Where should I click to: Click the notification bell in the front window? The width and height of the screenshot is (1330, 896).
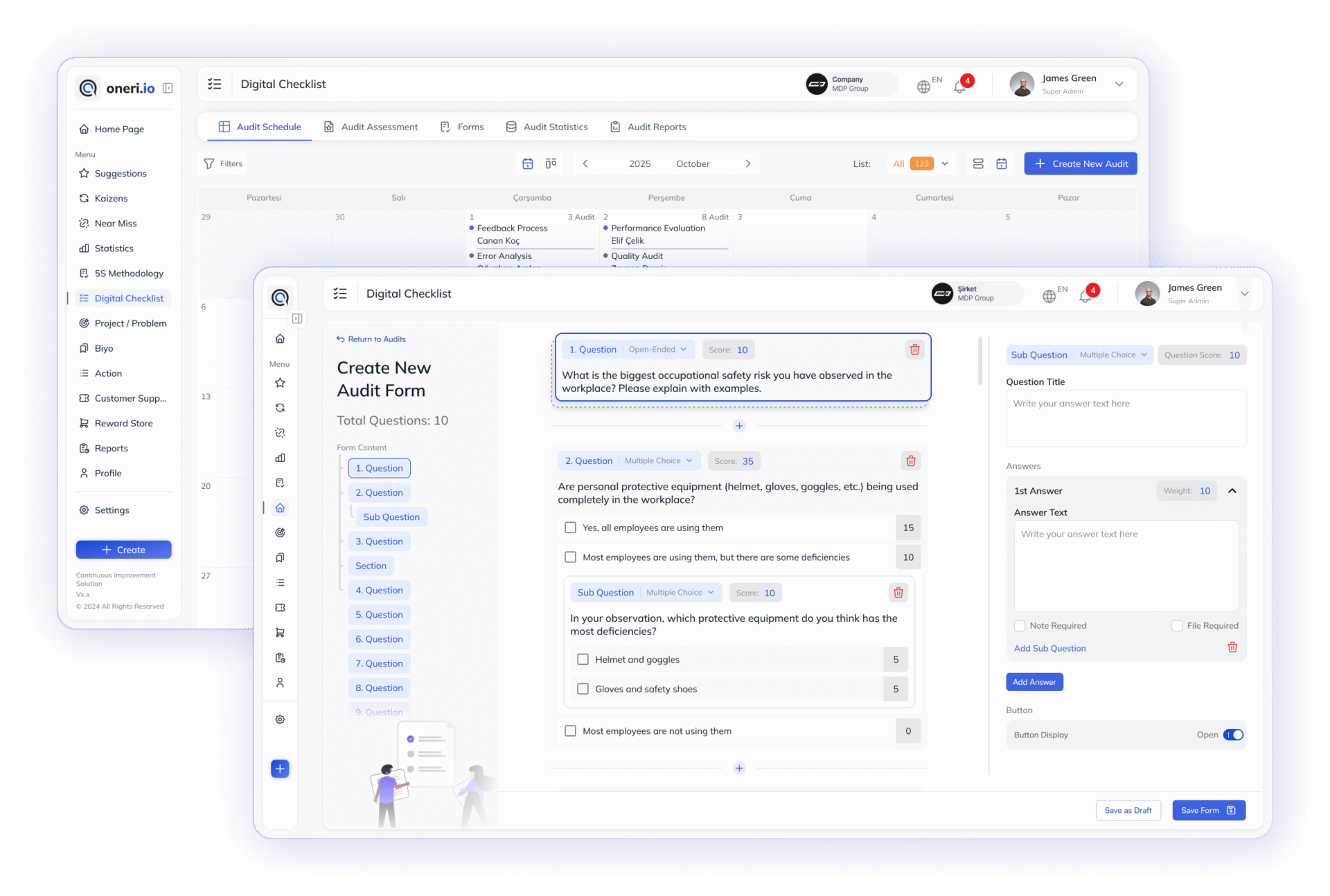click(x=1085, y=296)
